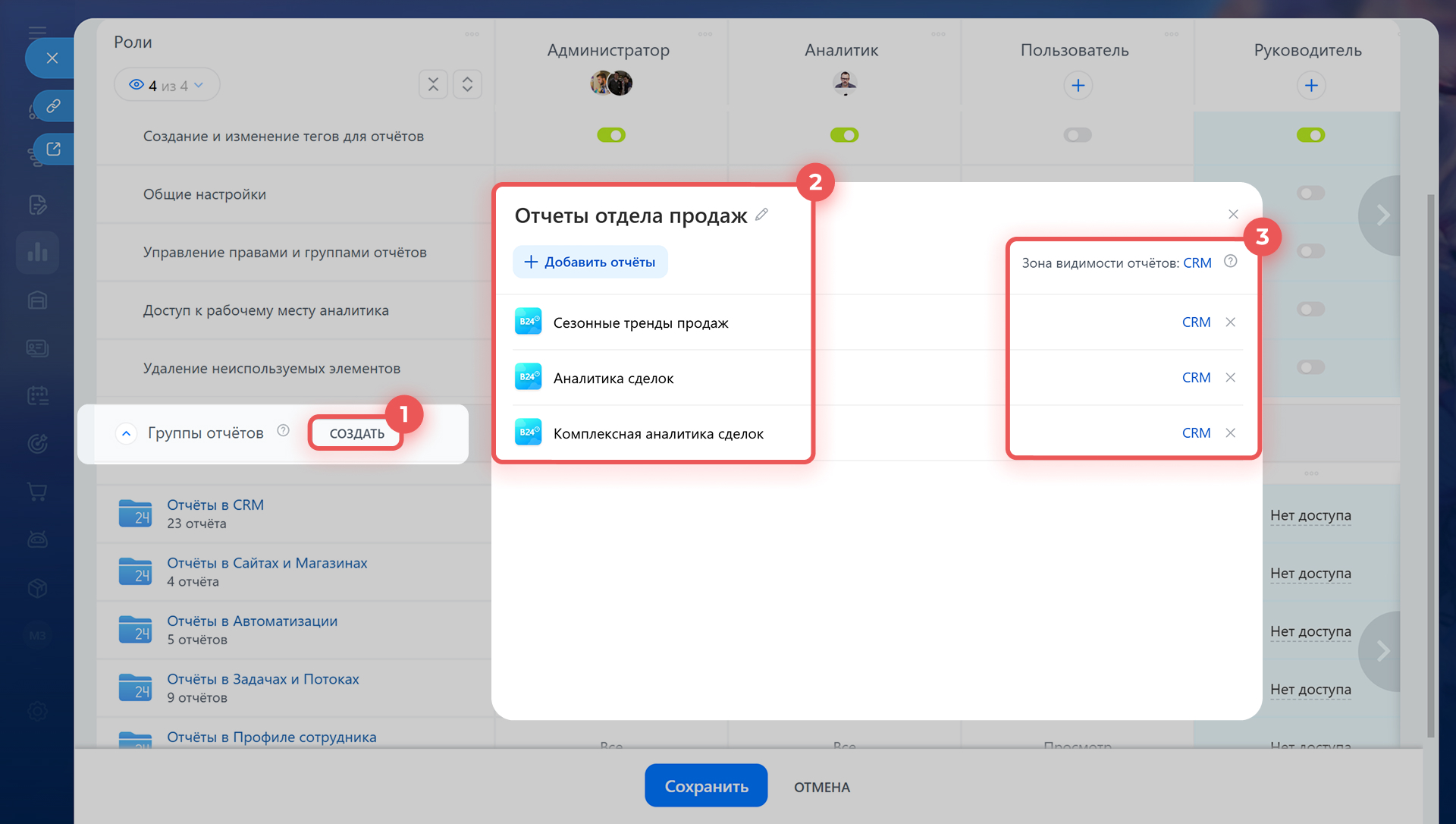Screen dimensions: 1456x824
Task: Click the pencil icon to rename report group
Action: 761,215
